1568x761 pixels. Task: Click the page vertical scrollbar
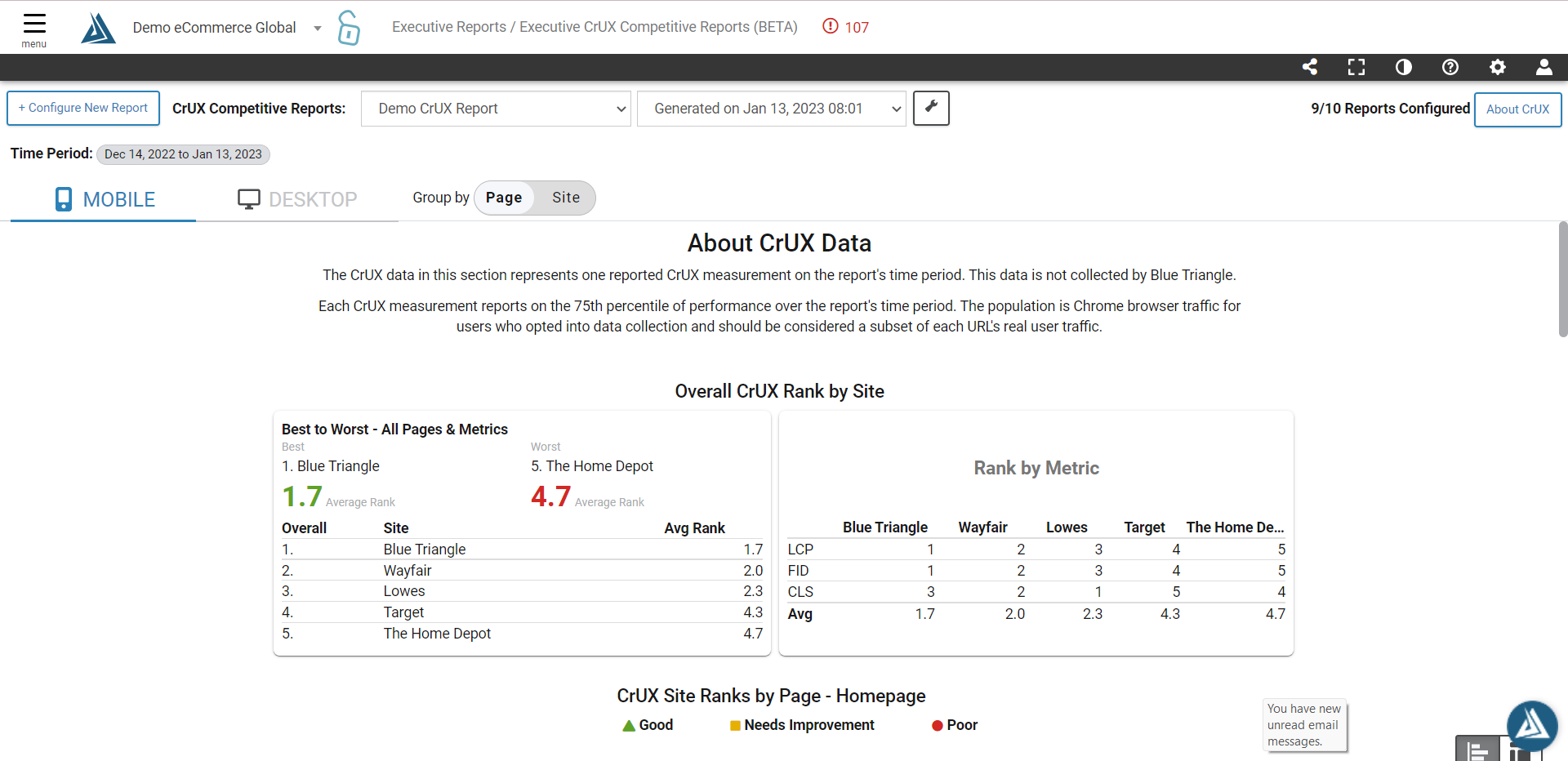click(1563, 279)
